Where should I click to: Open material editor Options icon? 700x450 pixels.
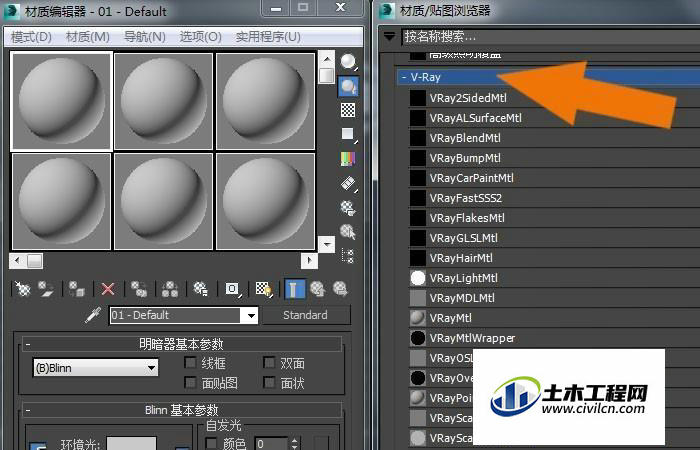[348, 208]
